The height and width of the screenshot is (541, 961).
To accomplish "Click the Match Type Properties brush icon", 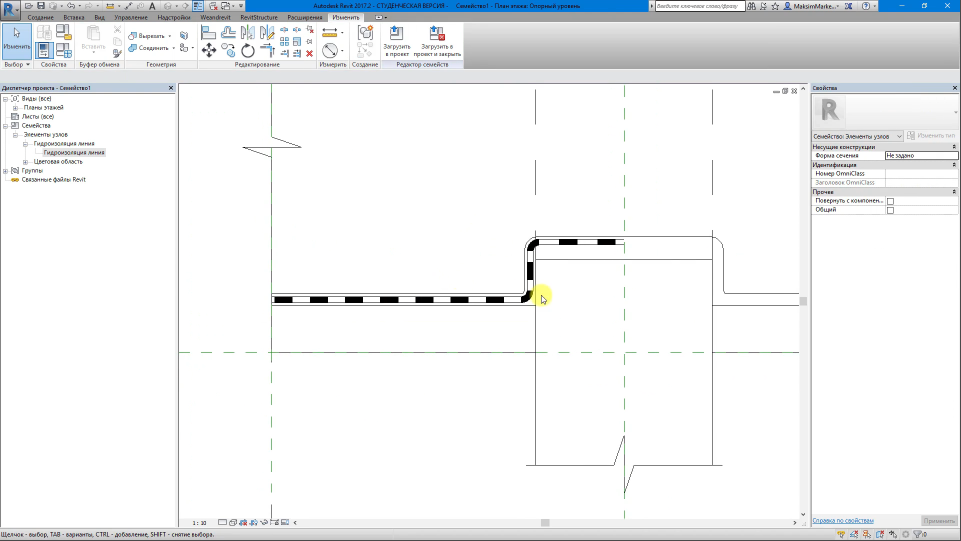I will pos(117,53).
